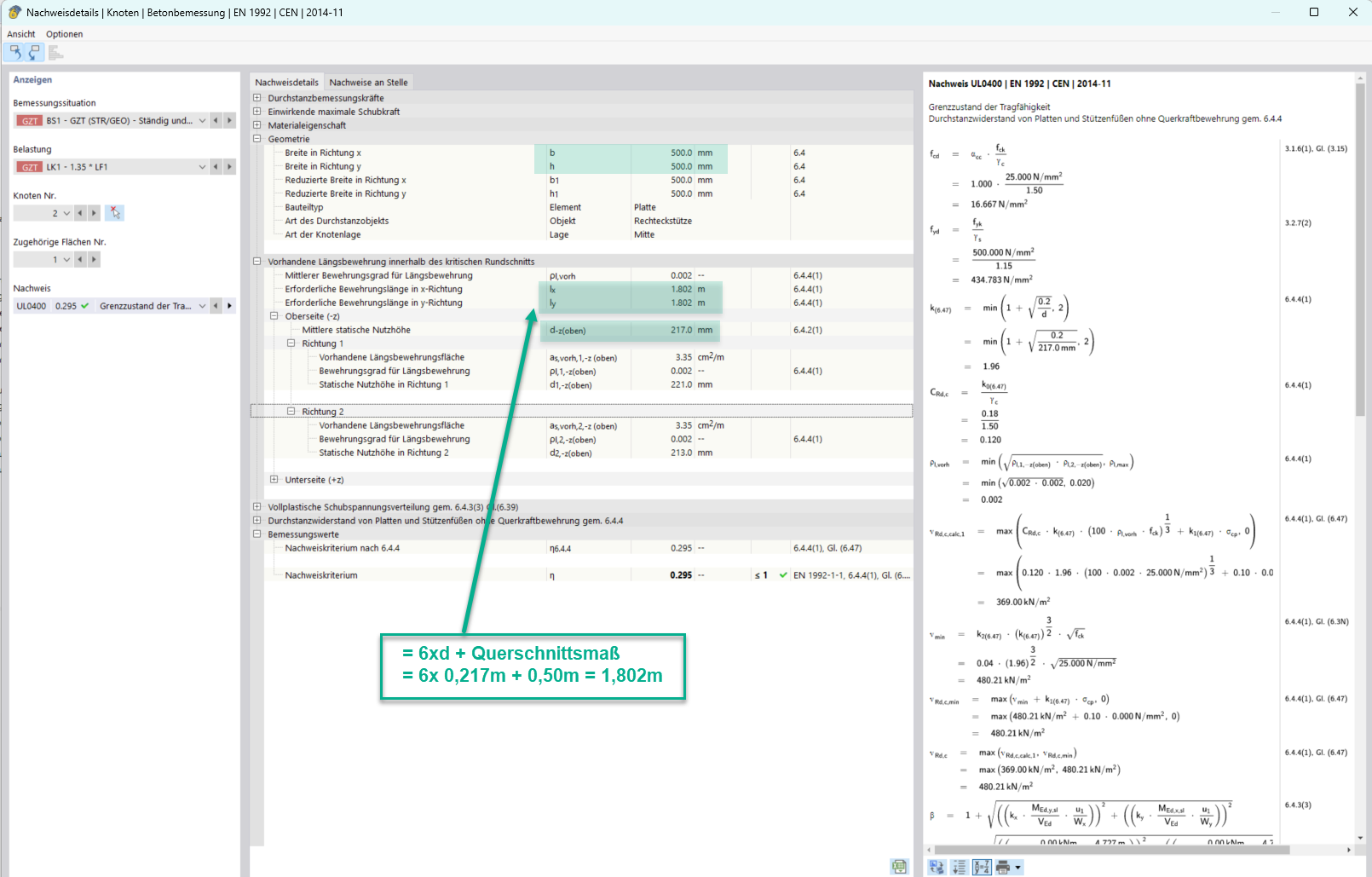Step to the next Knoten Nr.
The height and width of the screenshot is (877, 1372).
click(94, 213)
